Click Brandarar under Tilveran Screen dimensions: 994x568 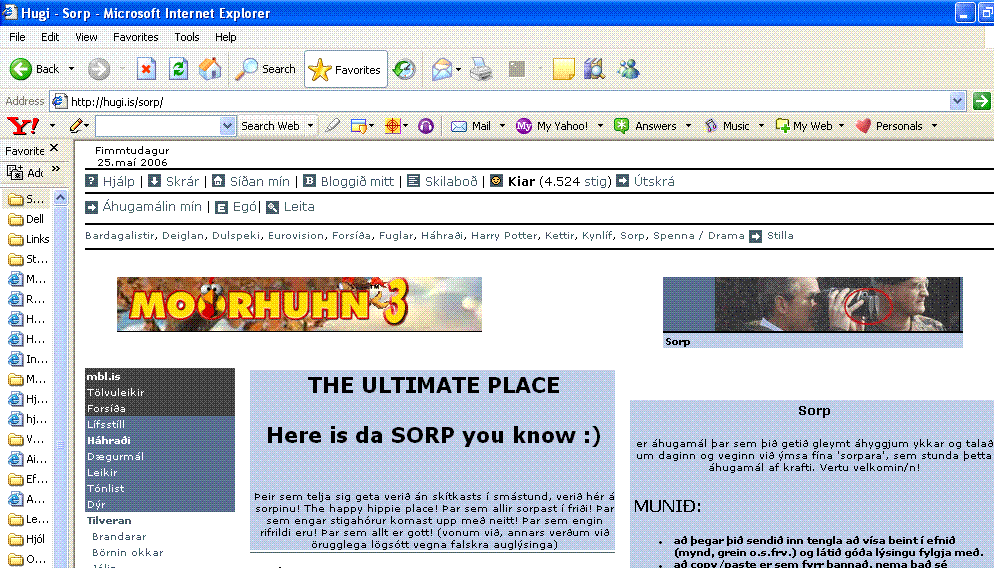pos(119,536)
